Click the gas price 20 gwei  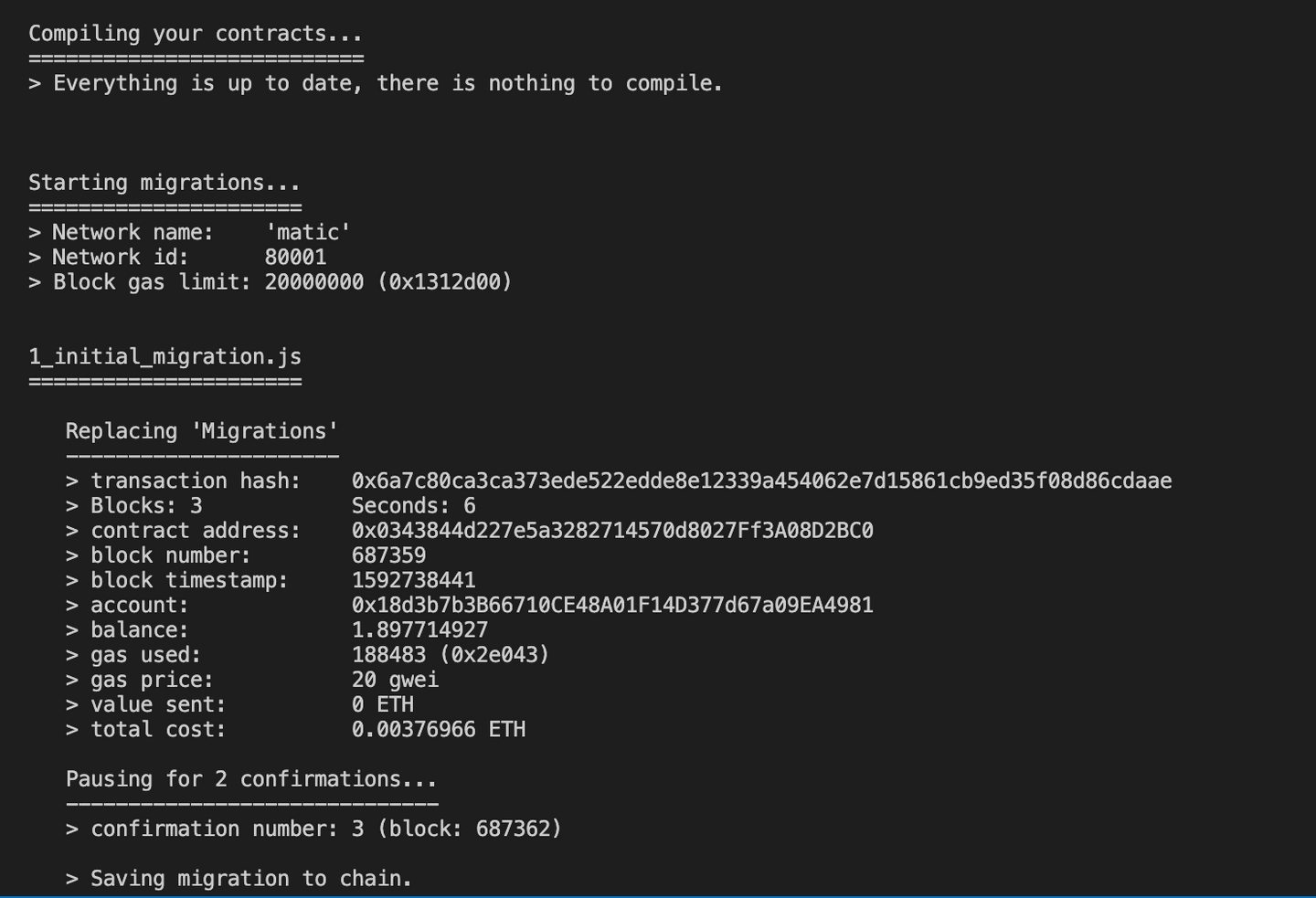click(395, 680)
